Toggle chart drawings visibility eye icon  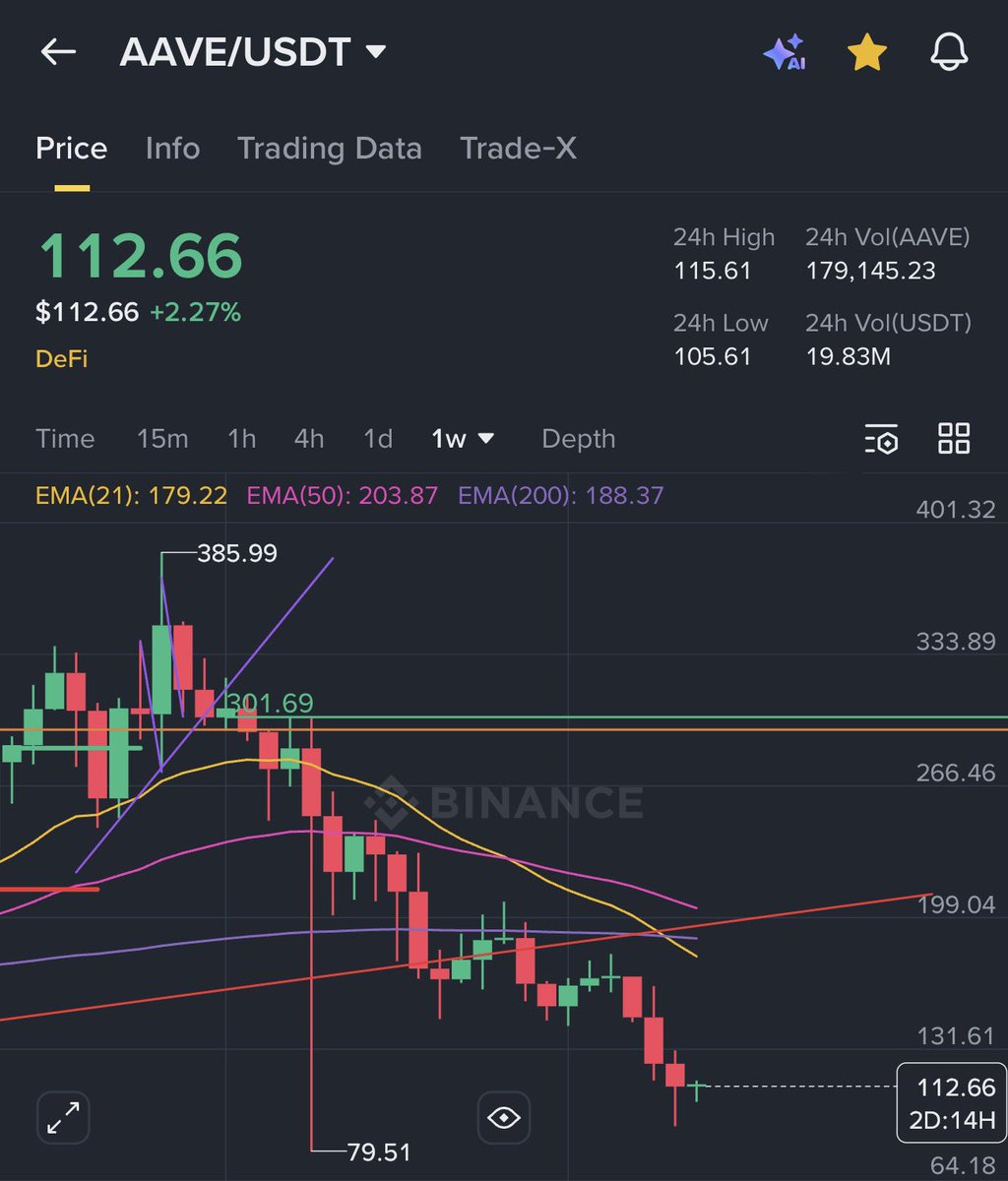(x=504, y=1117)
